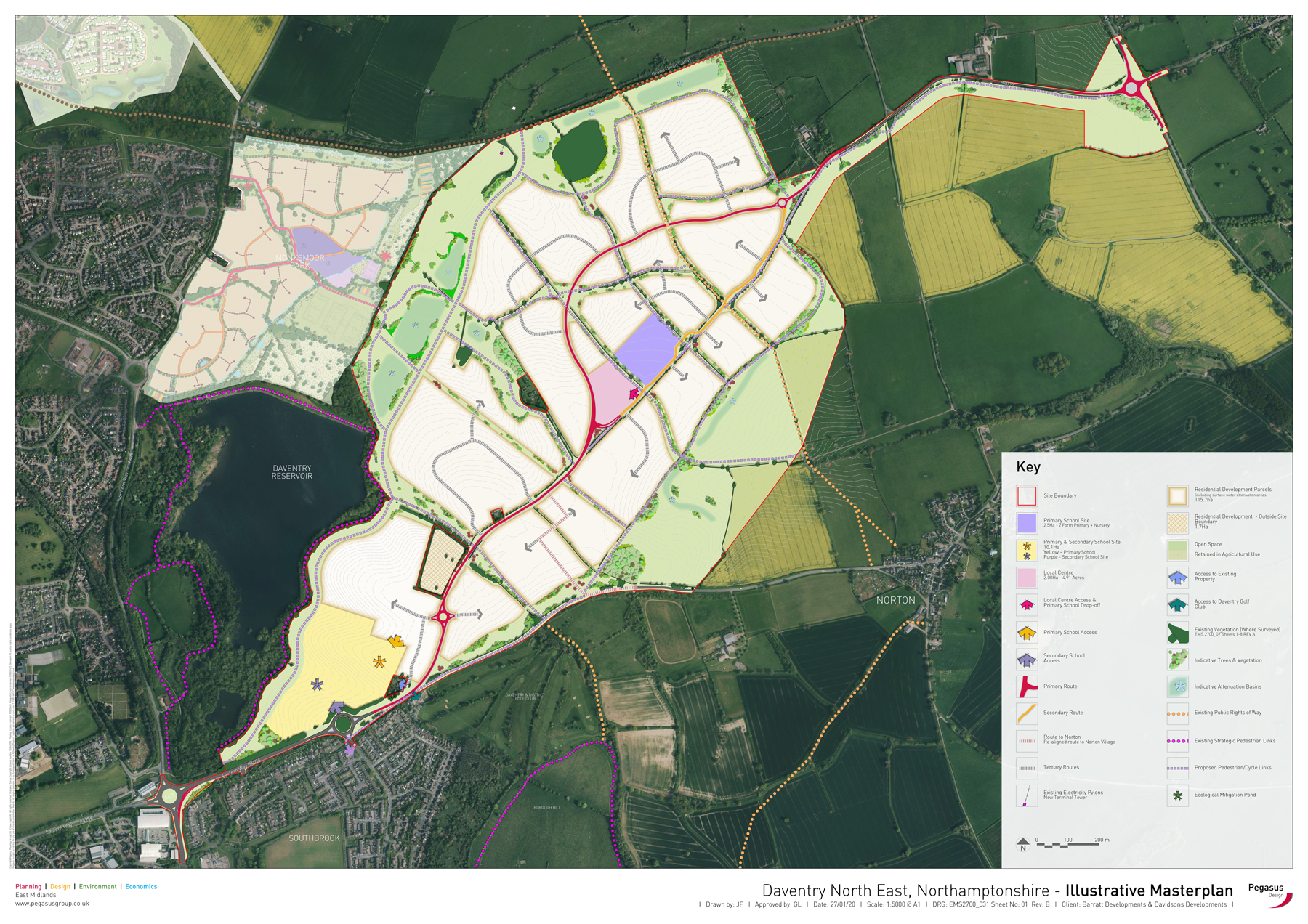Click the north arrow compass icon
Image resolution: width=1308 pixels, height=924 pixels.
point(1023,843)
